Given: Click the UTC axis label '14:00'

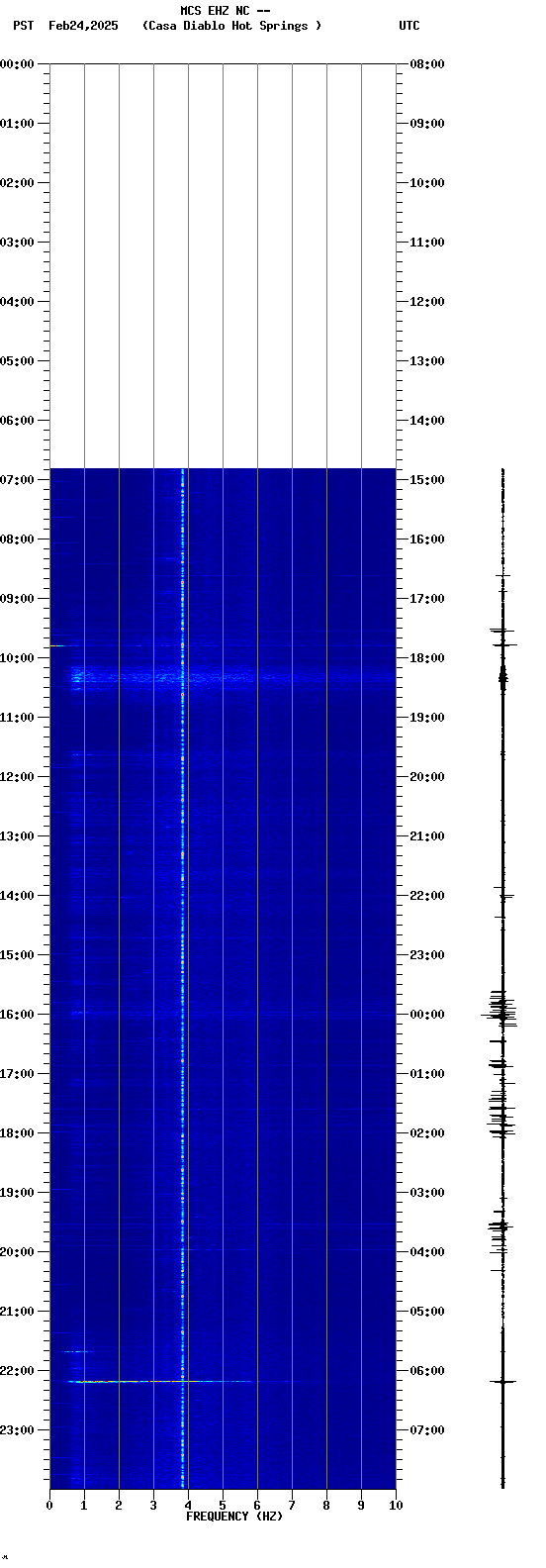Looking at the screenshot, I should (427, 421).
